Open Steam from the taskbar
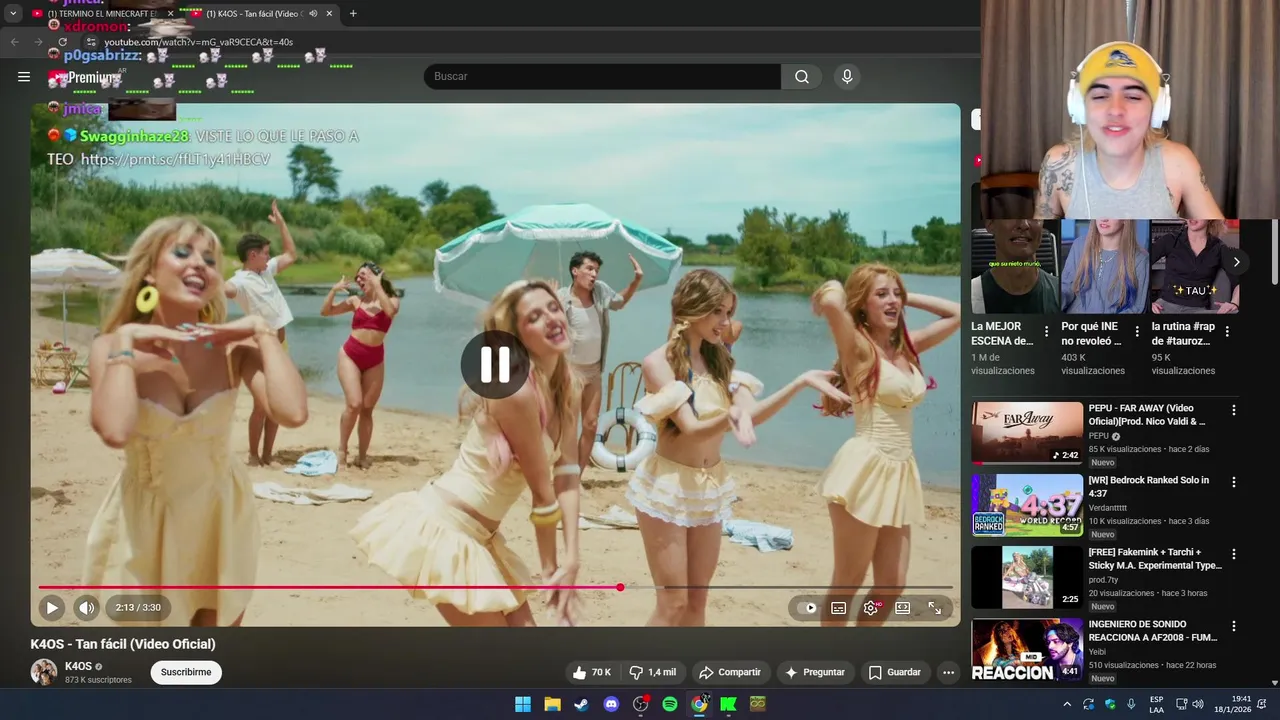The height and width of the screenshot is (720, 1280). [581, 704]
